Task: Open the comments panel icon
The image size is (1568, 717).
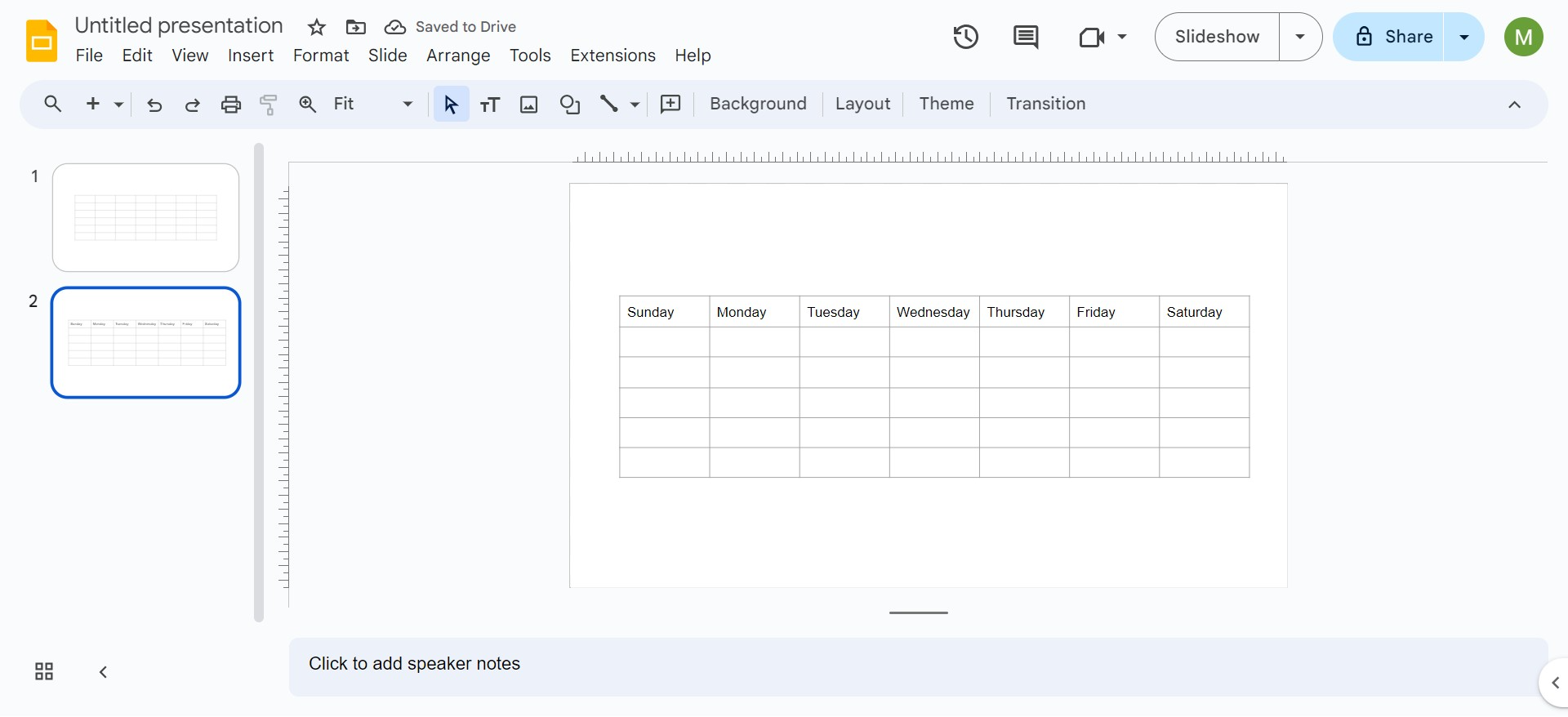Action: tap(1025, 37)
